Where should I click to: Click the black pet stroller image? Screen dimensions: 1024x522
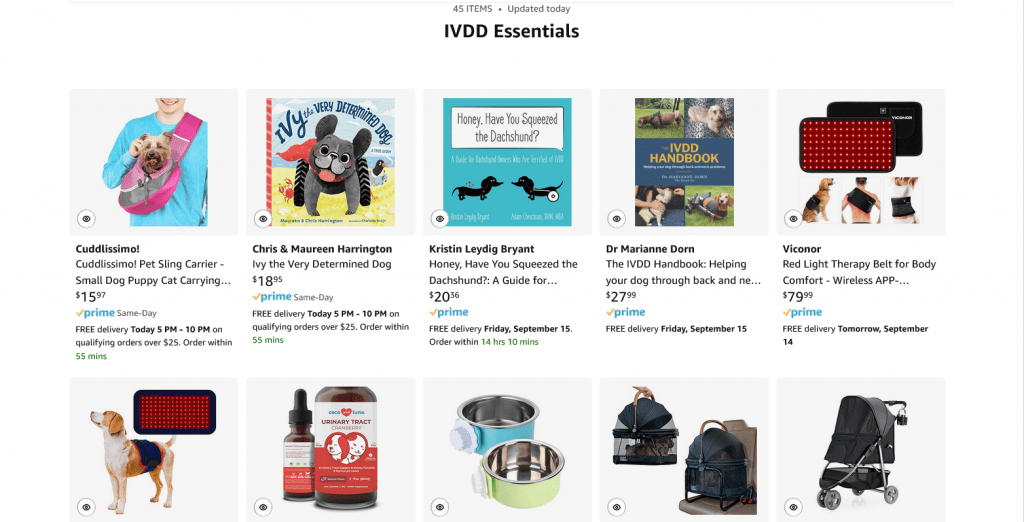(861, 451)
